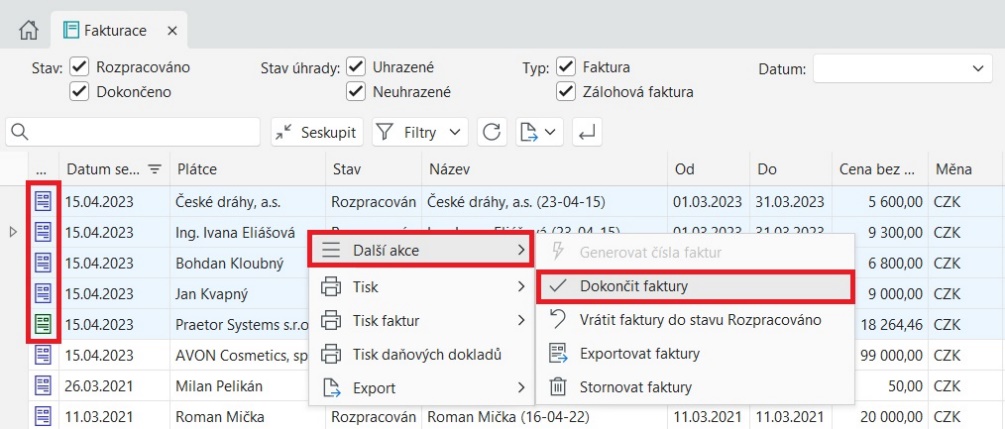
Task: Click into the search input field
Action: tap(140, 132)
